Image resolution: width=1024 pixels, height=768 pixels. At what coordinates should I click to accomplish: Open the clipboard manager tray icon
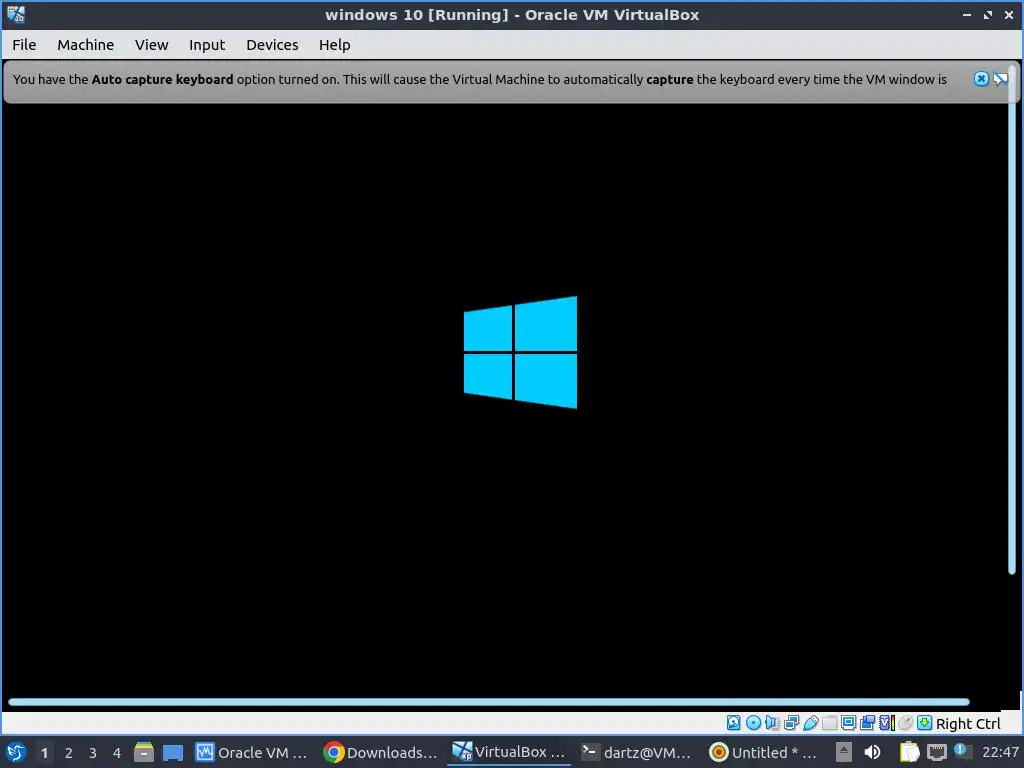coord(909,752)
